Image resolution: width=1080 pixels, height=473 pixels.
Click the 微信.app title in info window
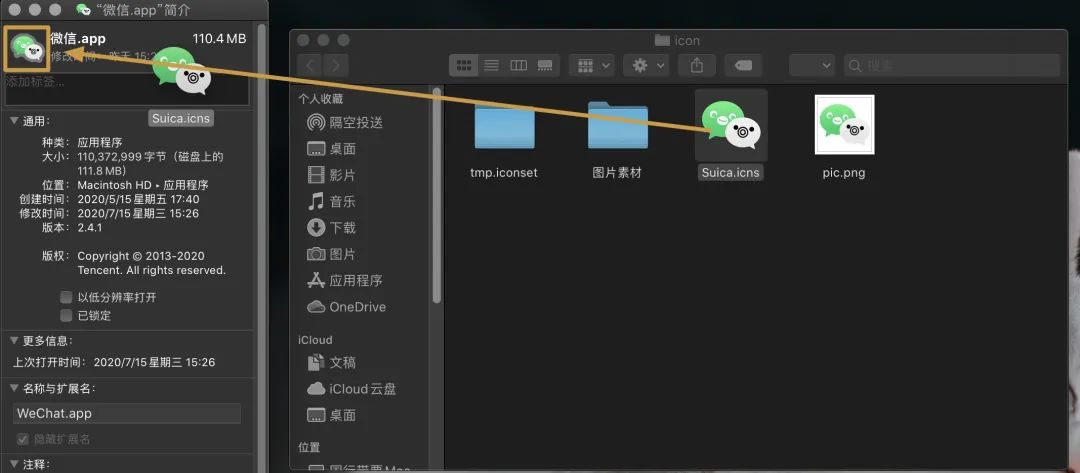(x=78, y=39)
